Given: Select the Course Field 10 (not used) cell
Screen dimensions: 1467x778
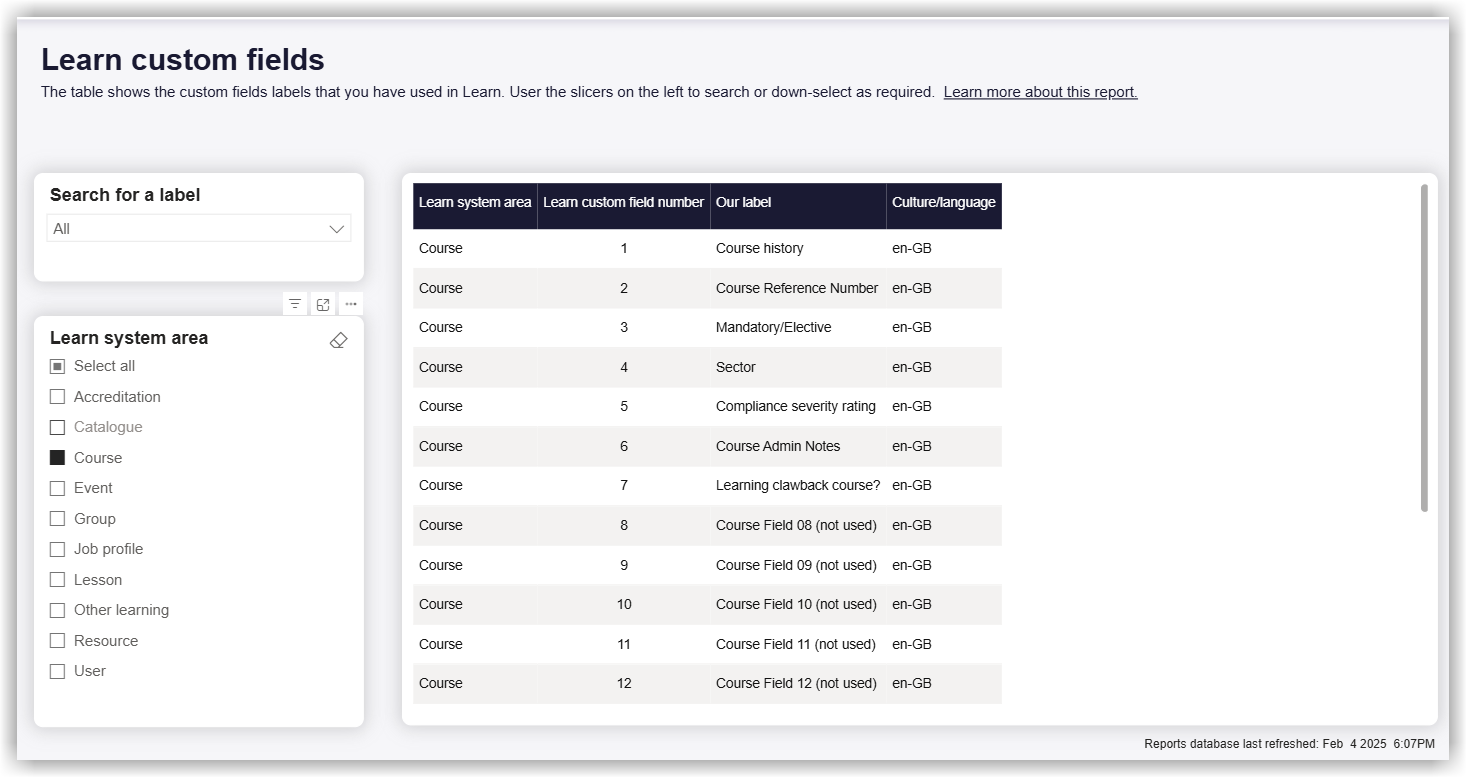Looking at the screenshot, I should coord(798,604).
